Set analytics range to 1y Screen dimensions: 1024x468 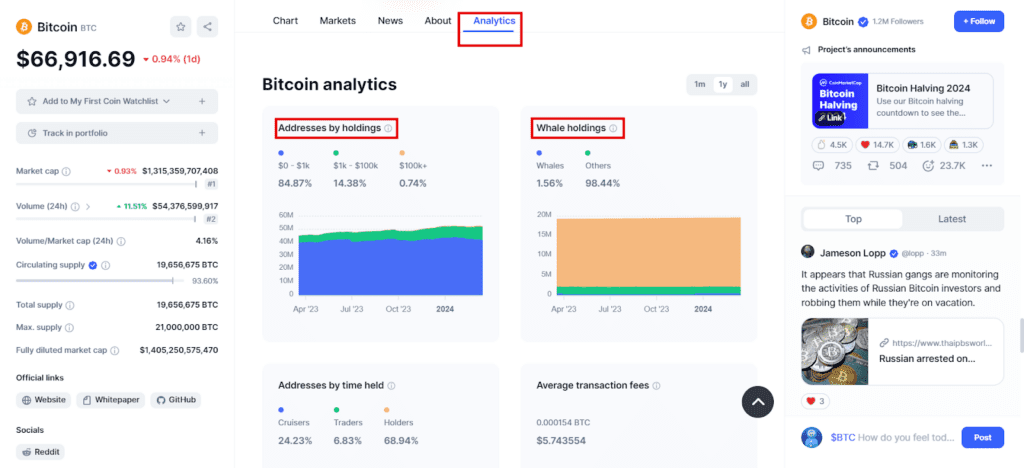click(722, 85)
